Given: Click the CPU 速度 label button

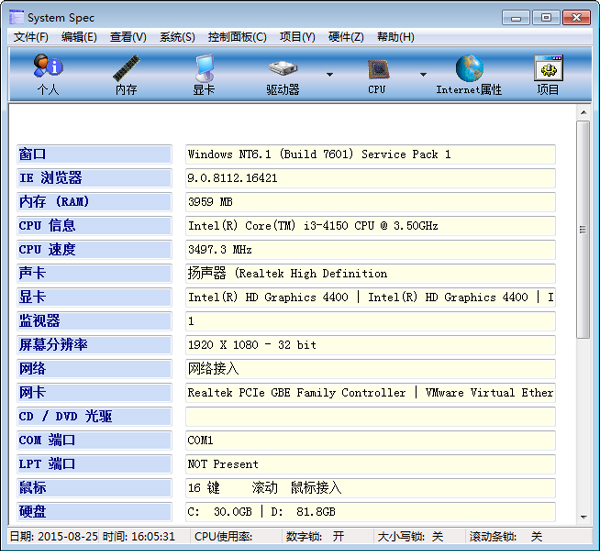Looking at the screenshot, I should (x=94, y=249).
